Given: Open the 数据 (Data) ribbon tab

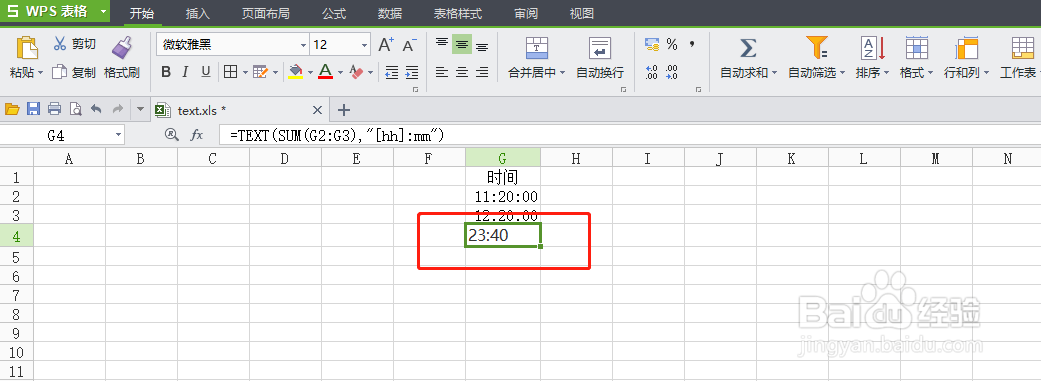Looking at the screenshot, I should [389, 13].
